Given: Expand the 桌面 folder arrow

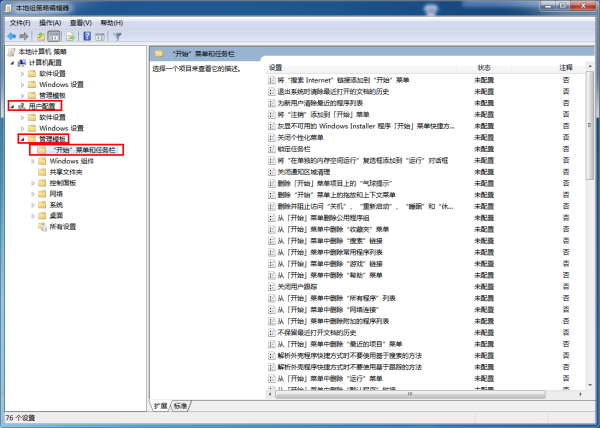Looking at the screenshot, I should (x=33, y=216).
